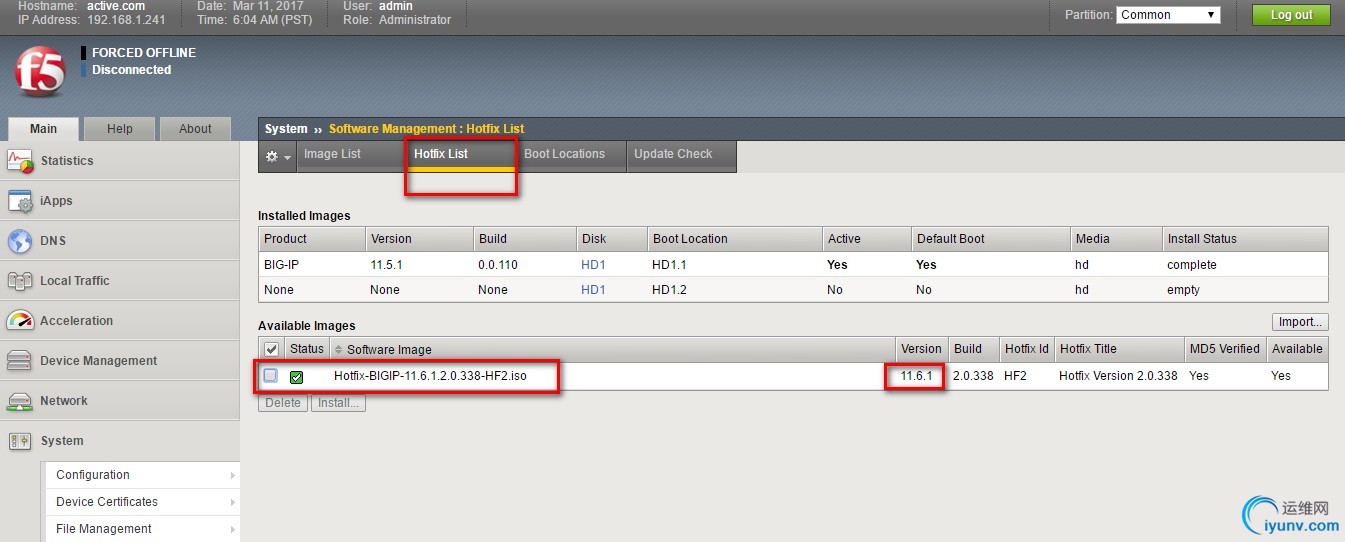
Task: Click the Install... button
Action: coord(338,403)
